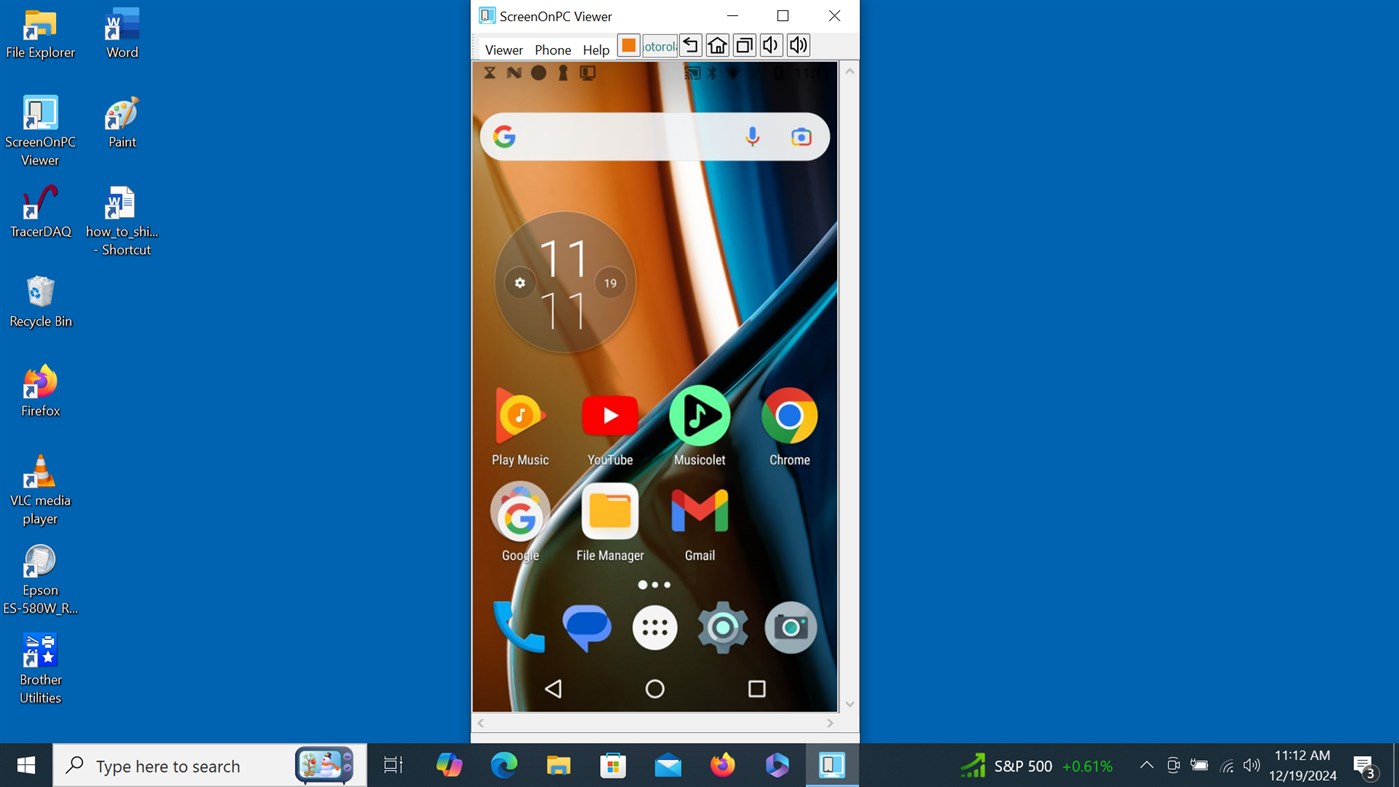The image size is (1399, 787).
Task: Open the Viewer menu
Action: (503, 49)
